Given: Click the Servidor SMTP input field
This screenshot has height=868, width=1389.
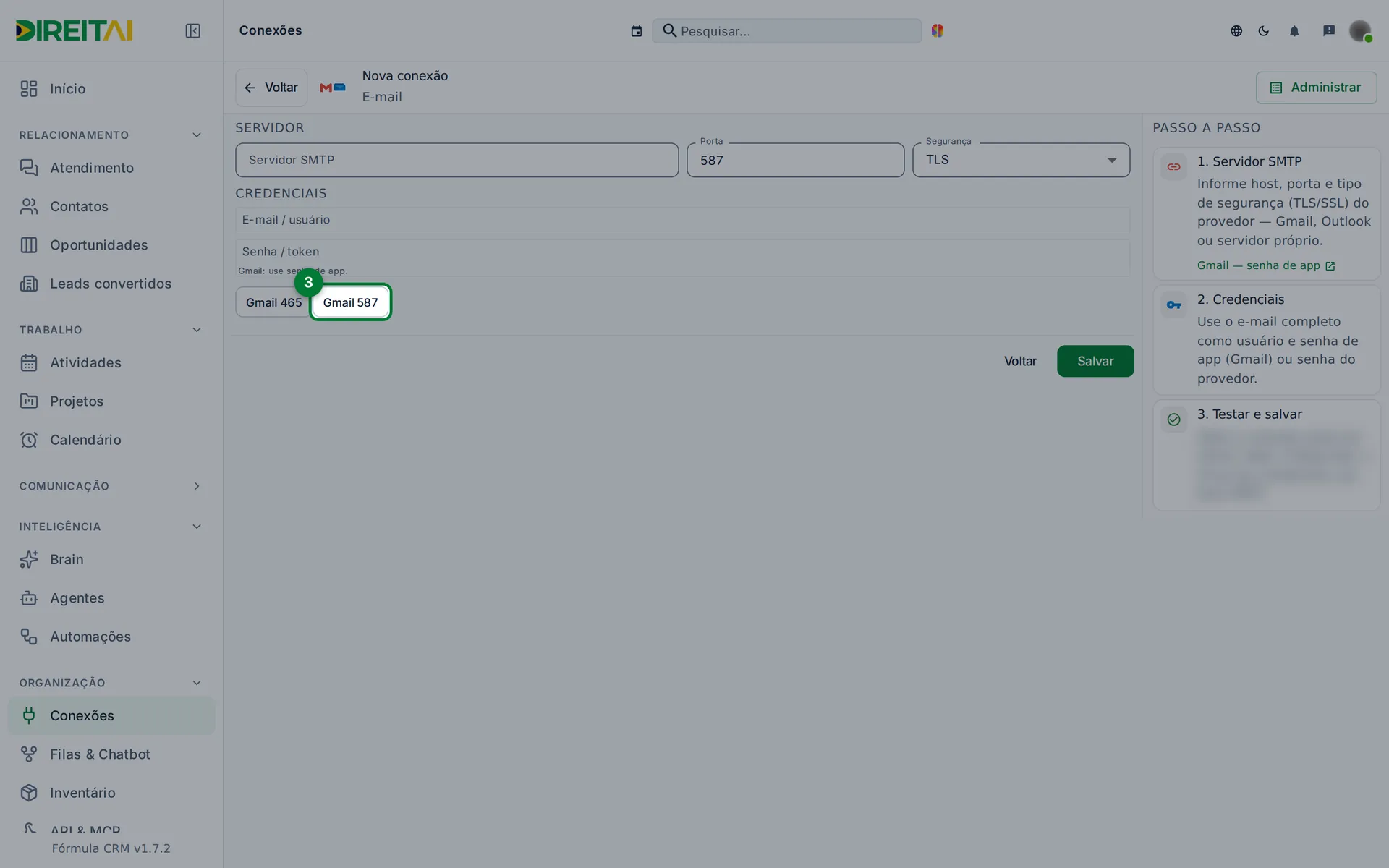Looking at the screenshot, I should click(x=456, y=160).
